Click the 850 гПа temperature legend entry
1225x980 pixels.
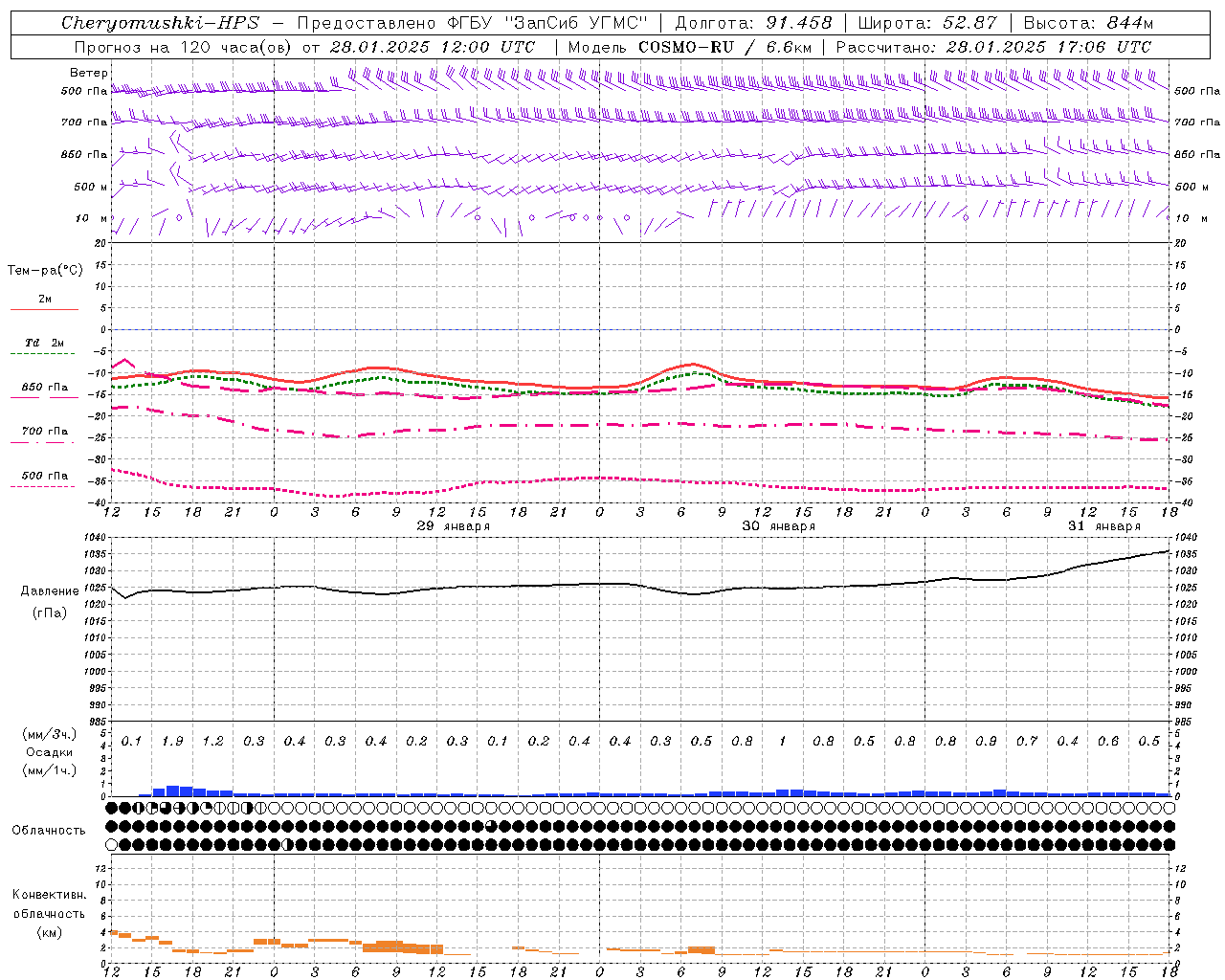coord(45,388)
